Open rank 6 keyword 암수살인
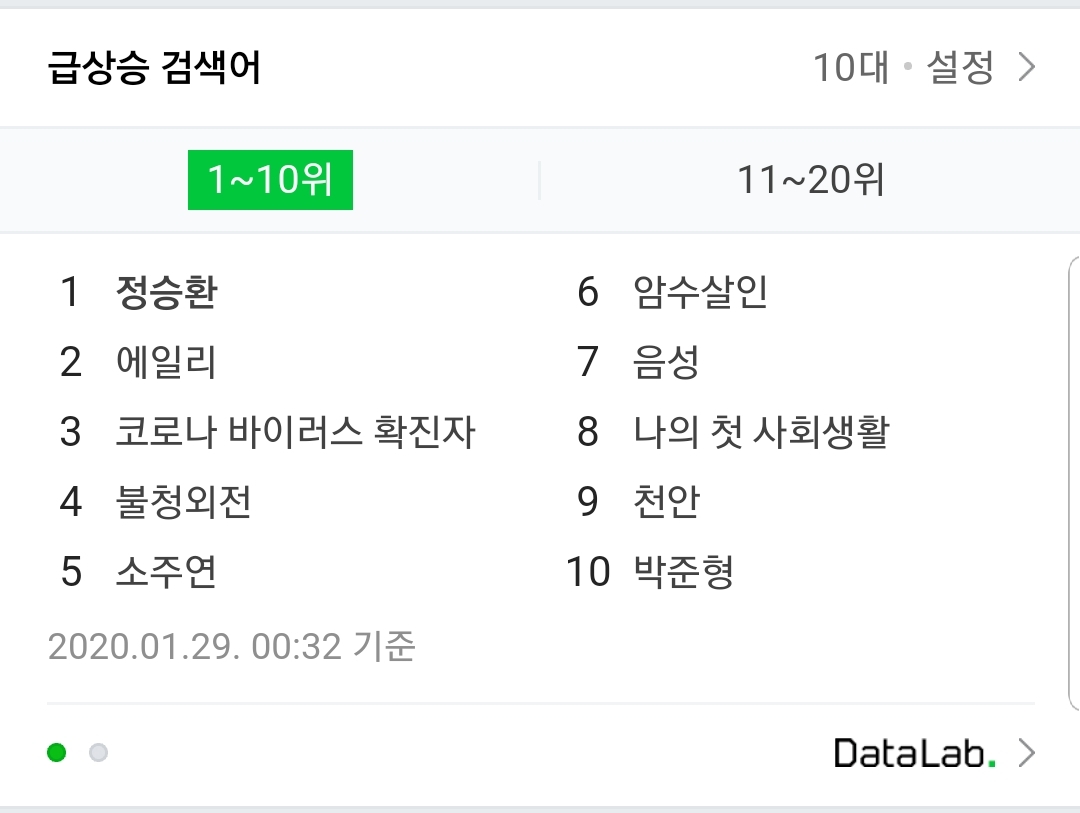 click(x=700, y=292)
